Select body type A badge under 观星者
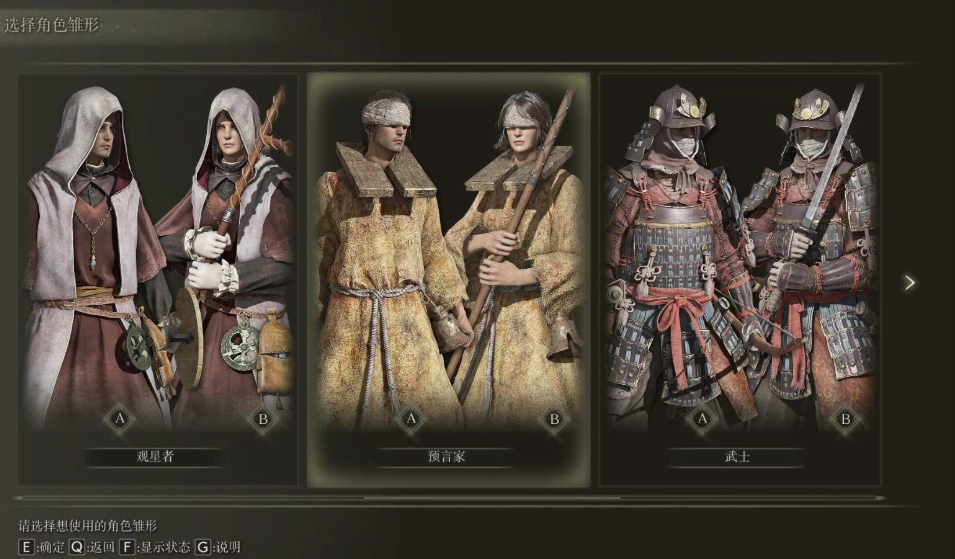 (x=119, y=419)
